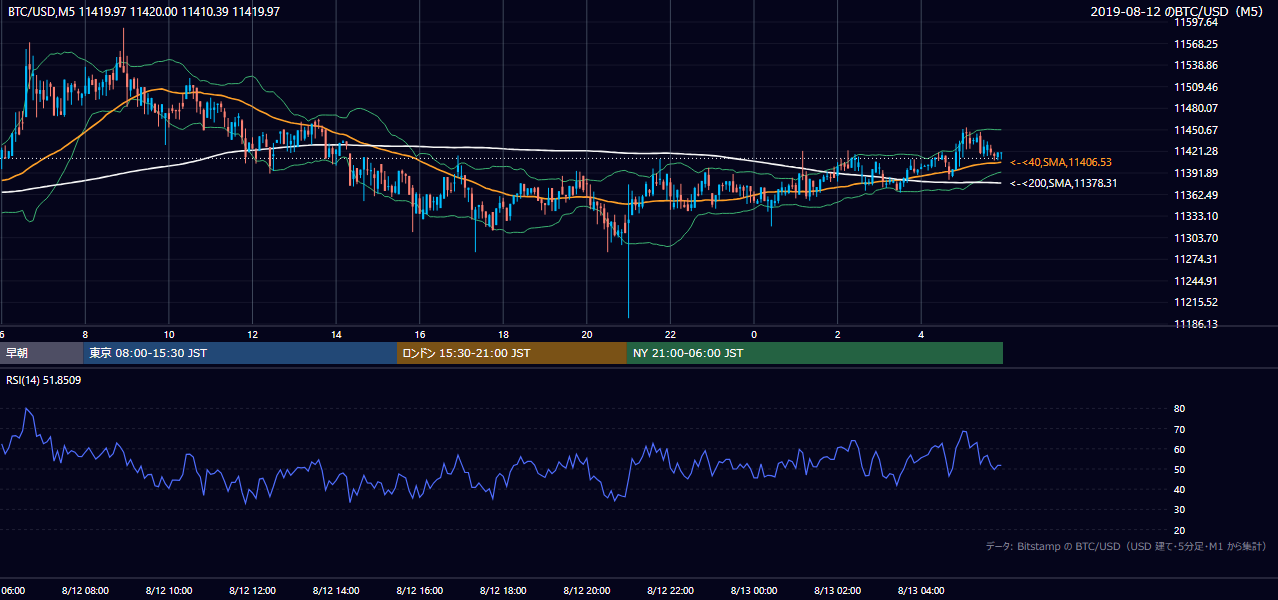
Task: Click the 8/12 22:00 time label
Action: [x=670, y=591]
